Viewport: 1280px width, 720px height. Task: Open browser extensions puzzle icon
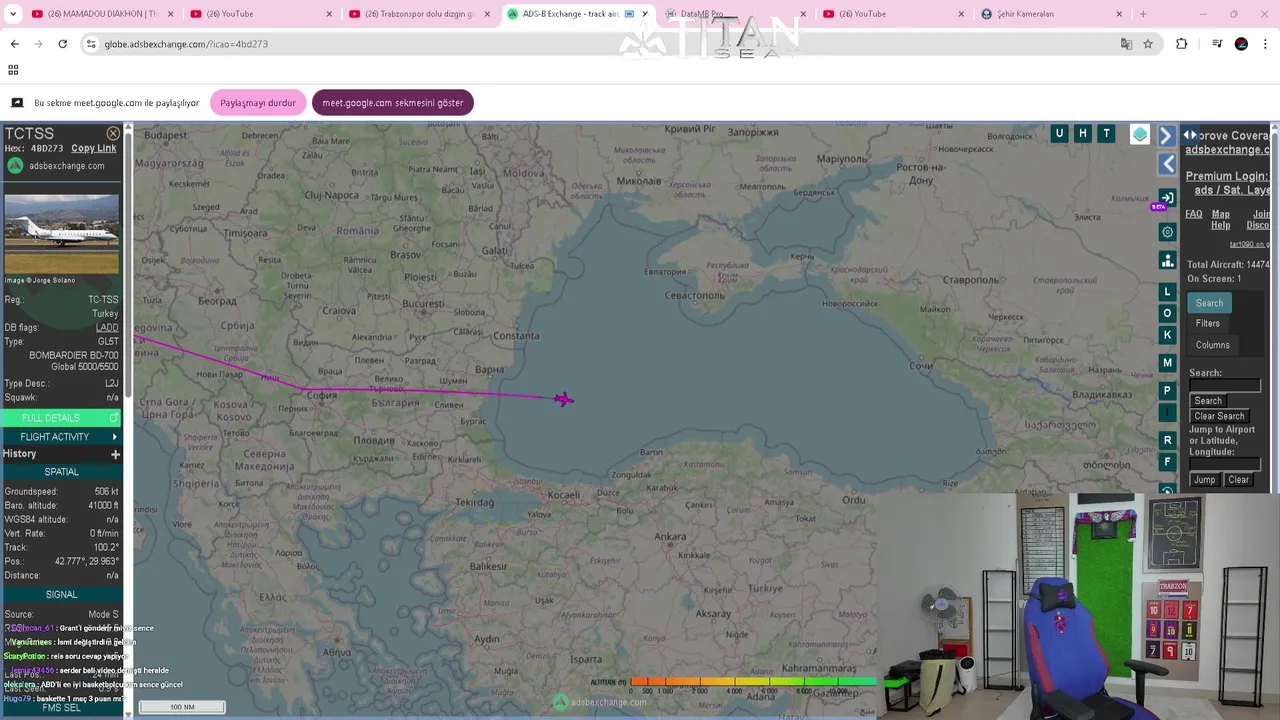click(1181, 44)
